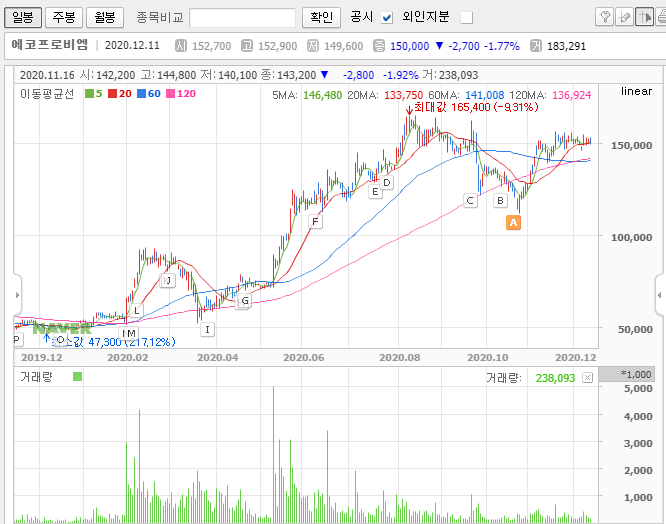Expand the left side panel arrow

[x=17, y=295]
